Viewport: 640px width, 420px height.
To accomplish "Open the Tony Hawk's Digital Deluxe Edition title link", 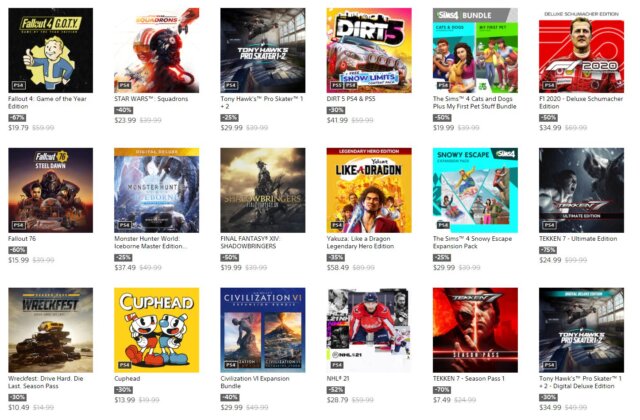I will [580, 382].
